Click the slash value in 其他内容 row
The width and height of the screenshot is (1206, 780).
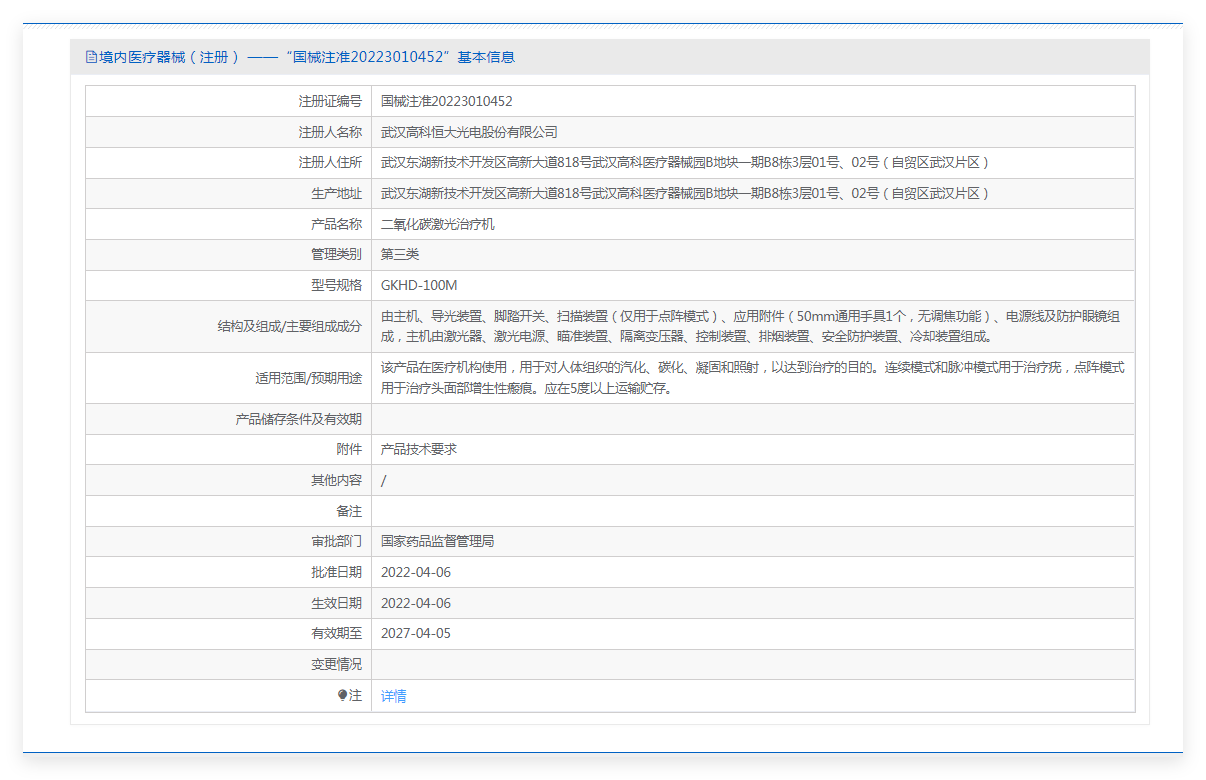click(x=384, y=481)
